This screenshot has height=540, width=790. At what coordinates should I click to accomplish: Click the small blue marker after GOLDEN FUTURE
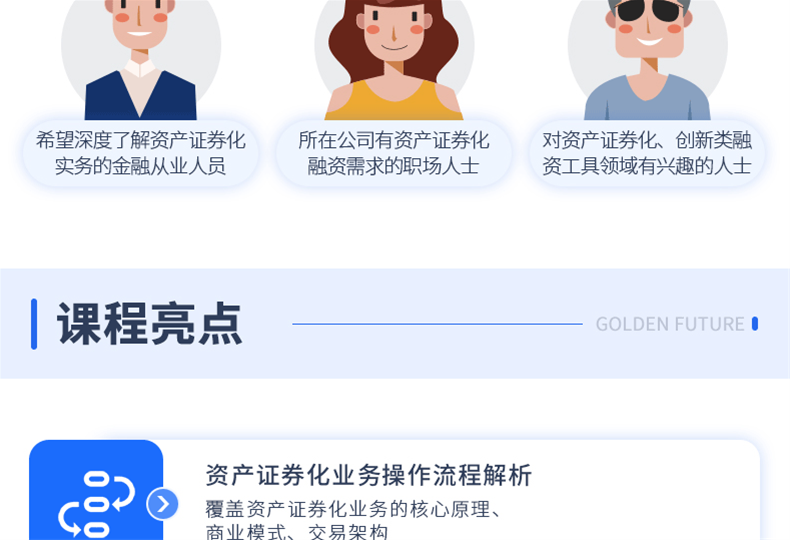coord(755,324)
